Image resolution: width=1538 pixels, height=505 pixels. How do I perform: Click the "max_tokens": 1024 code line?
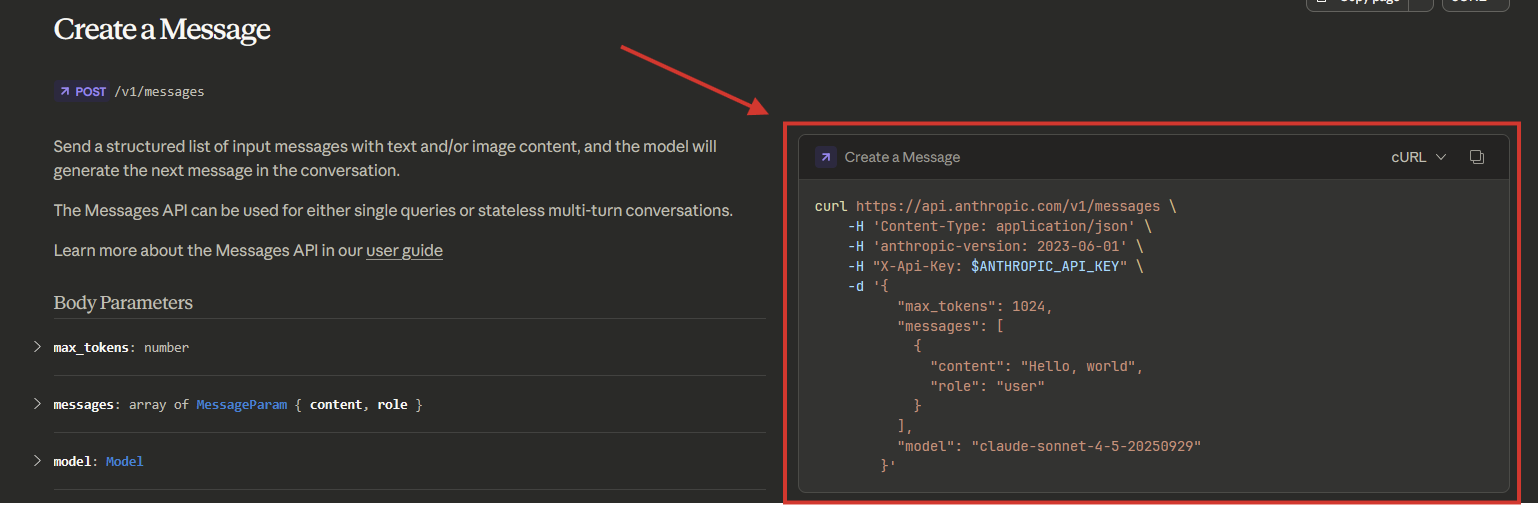975,306
